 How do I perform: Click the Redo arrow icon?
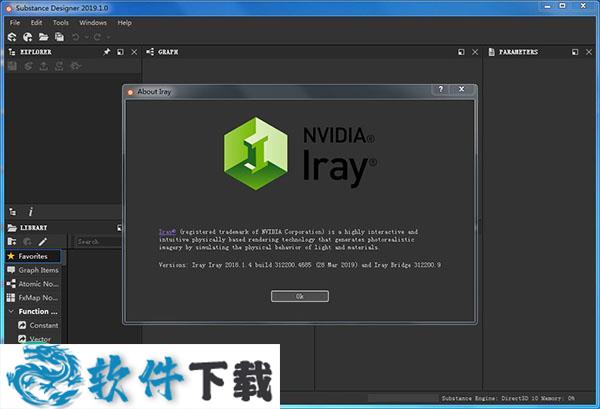click(x=97, y=37)
